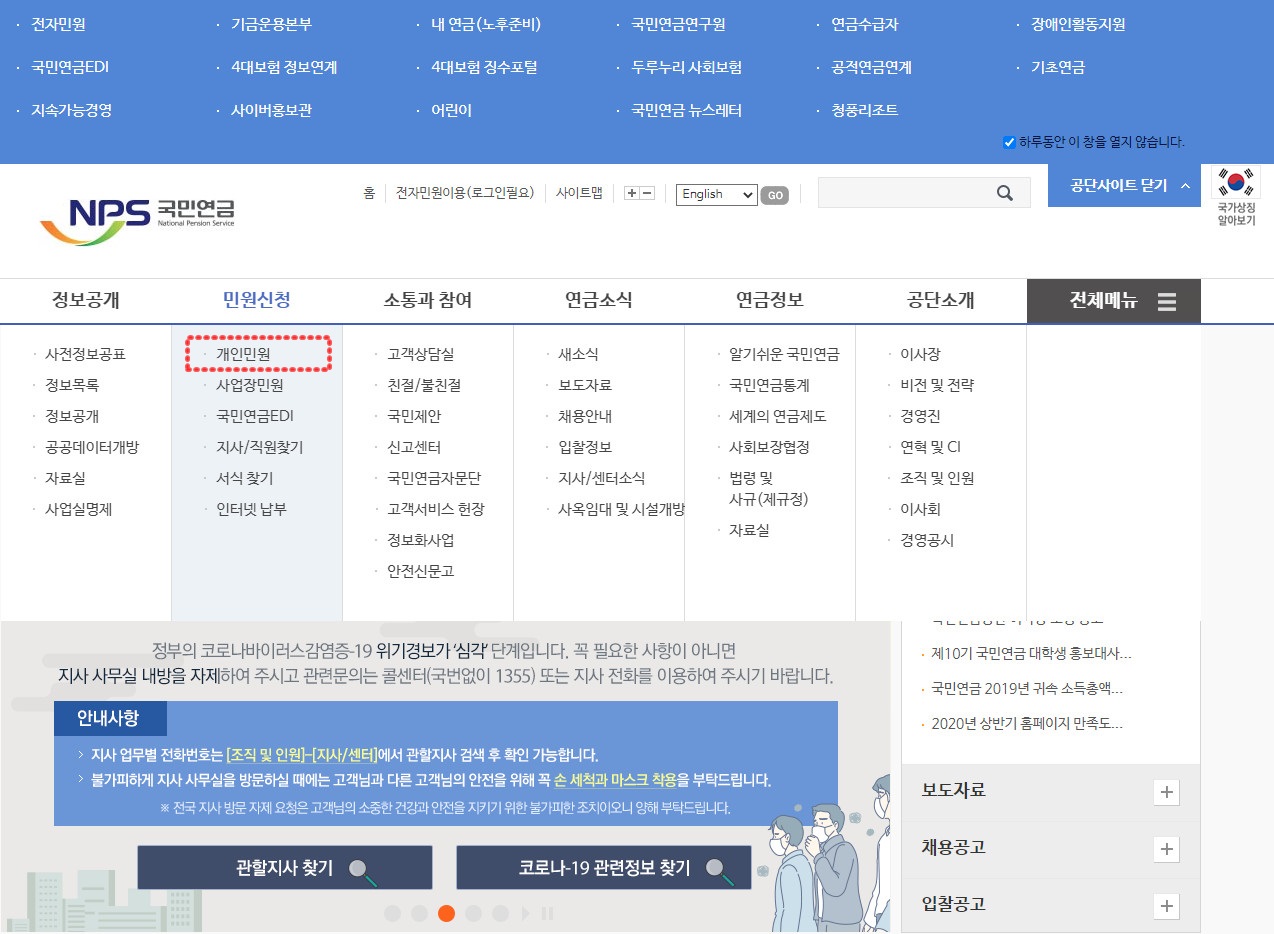The height and width of the screenshot is (934, 1274).
Task: Open the 소통과 참여 main menu
Action: click(x=428, y=300)
